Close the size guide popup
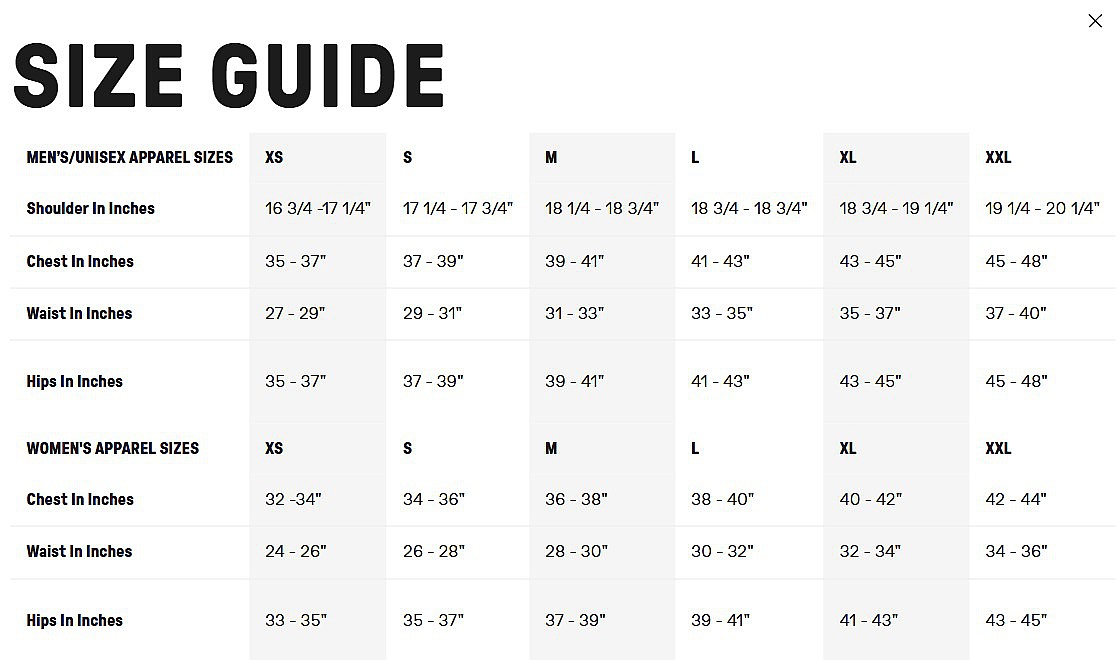Viewport: 1118px width, 660px height. [x=1095, y=21]
